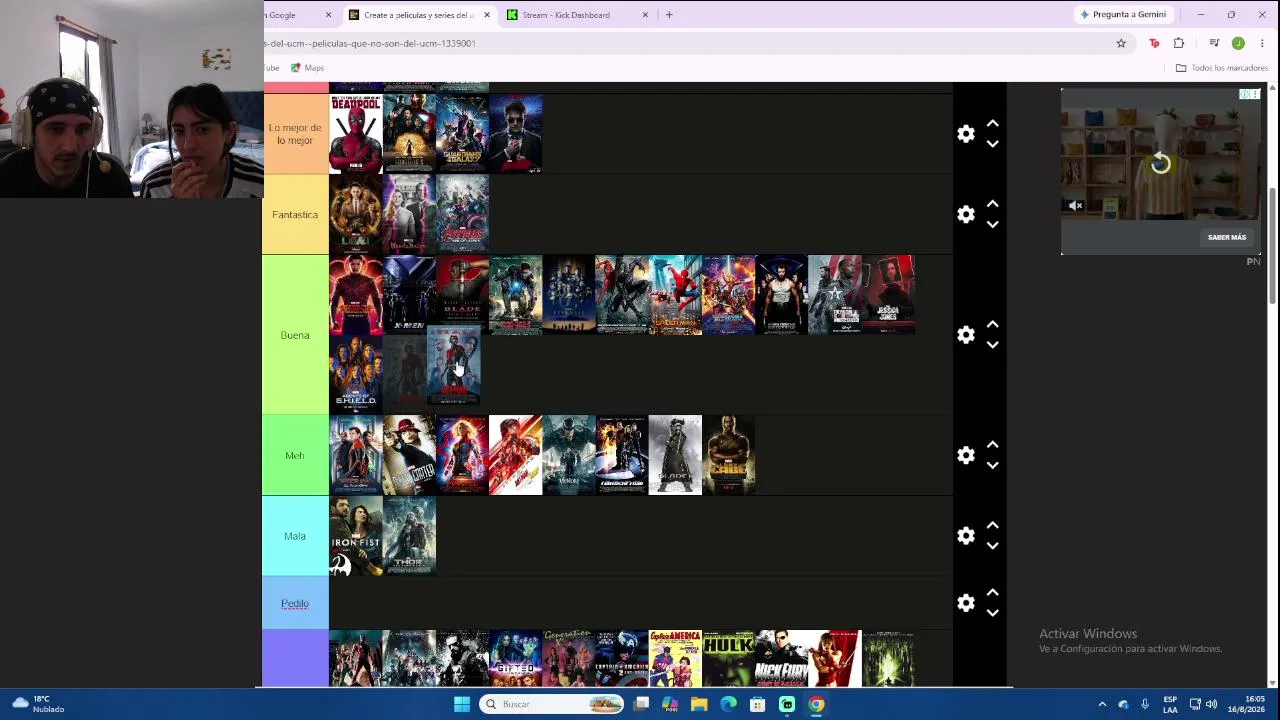Viewport: 1280px width, 720px height.
Task: Open the Chrome three-dot menu
Action: click(x=1262, y=43)
